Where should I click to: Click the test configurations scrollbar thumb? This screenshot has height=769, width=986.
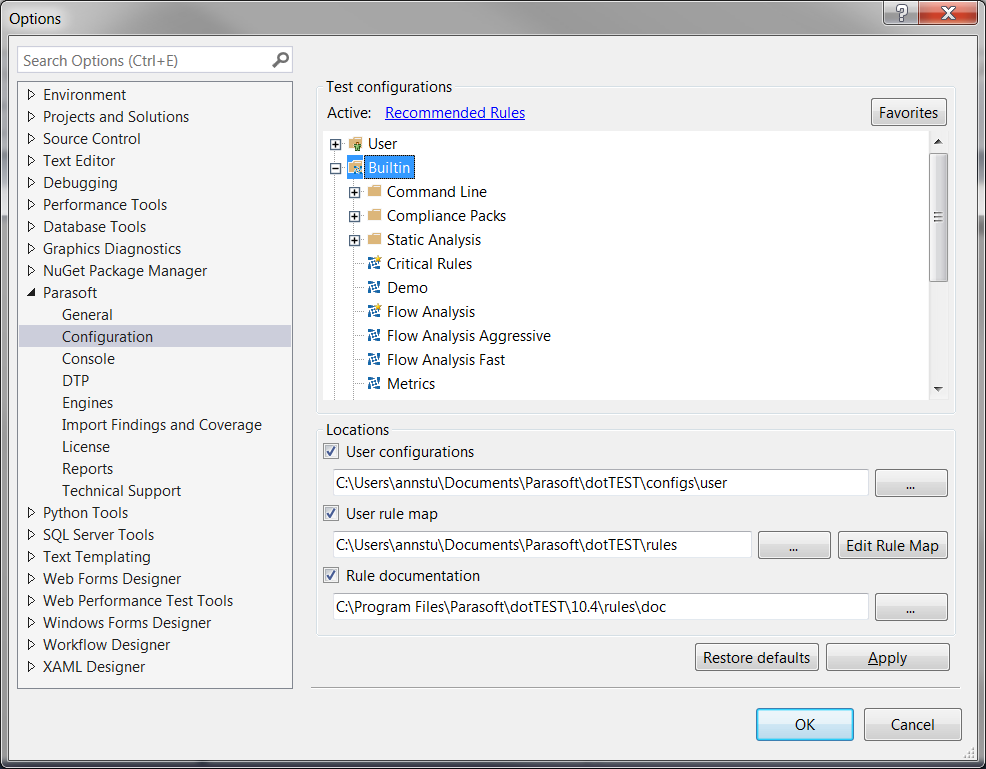click(x=938, y=218)
